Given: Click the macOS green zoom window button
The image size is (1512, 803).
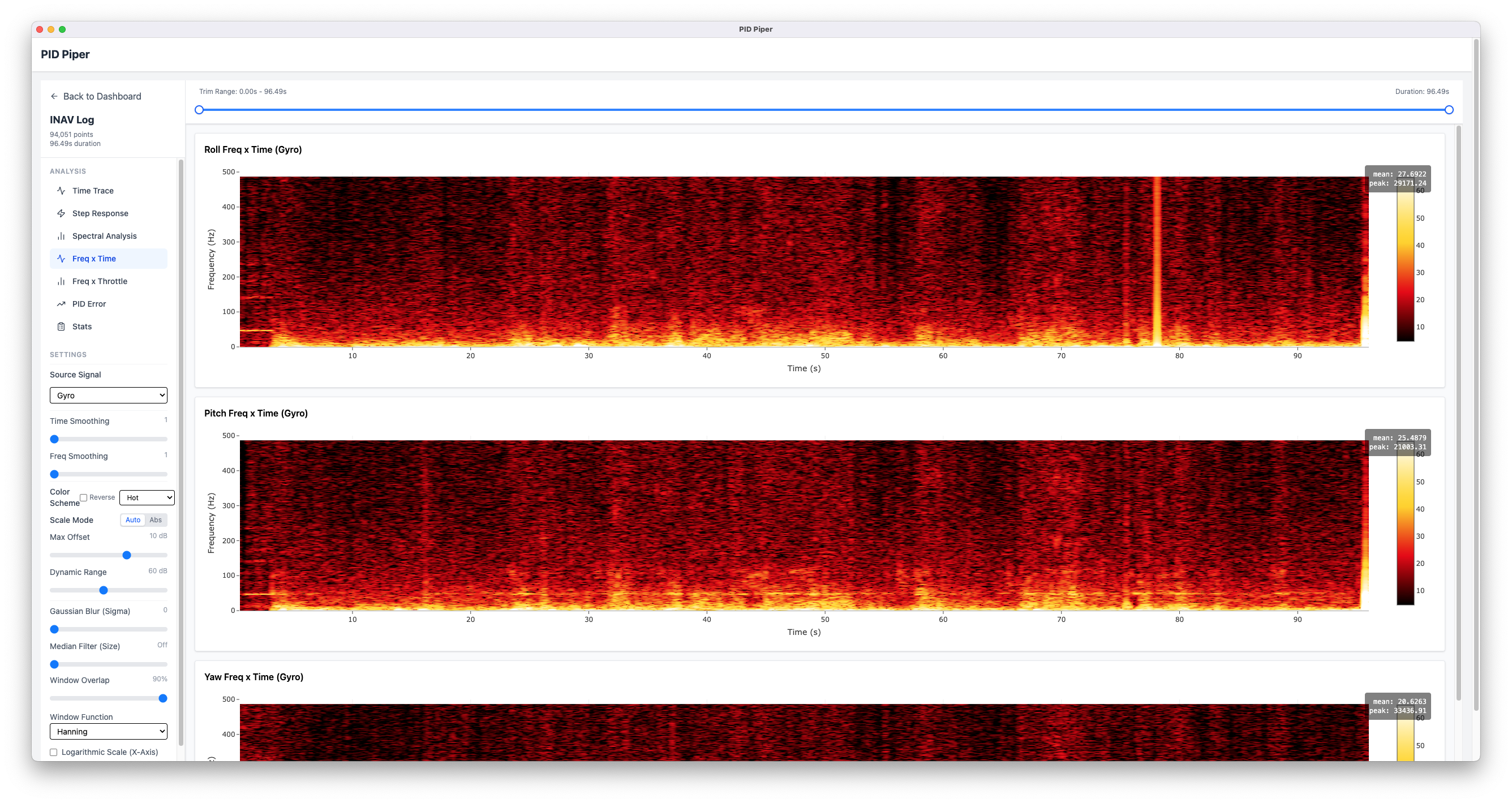Looking at the screenshot, I should pos(62,29).
